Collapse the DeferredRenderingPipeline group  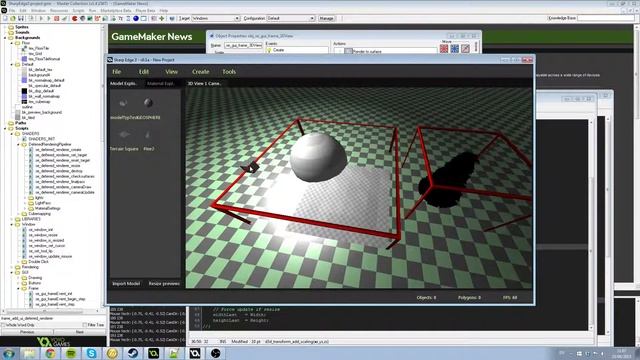click(19, 144)
